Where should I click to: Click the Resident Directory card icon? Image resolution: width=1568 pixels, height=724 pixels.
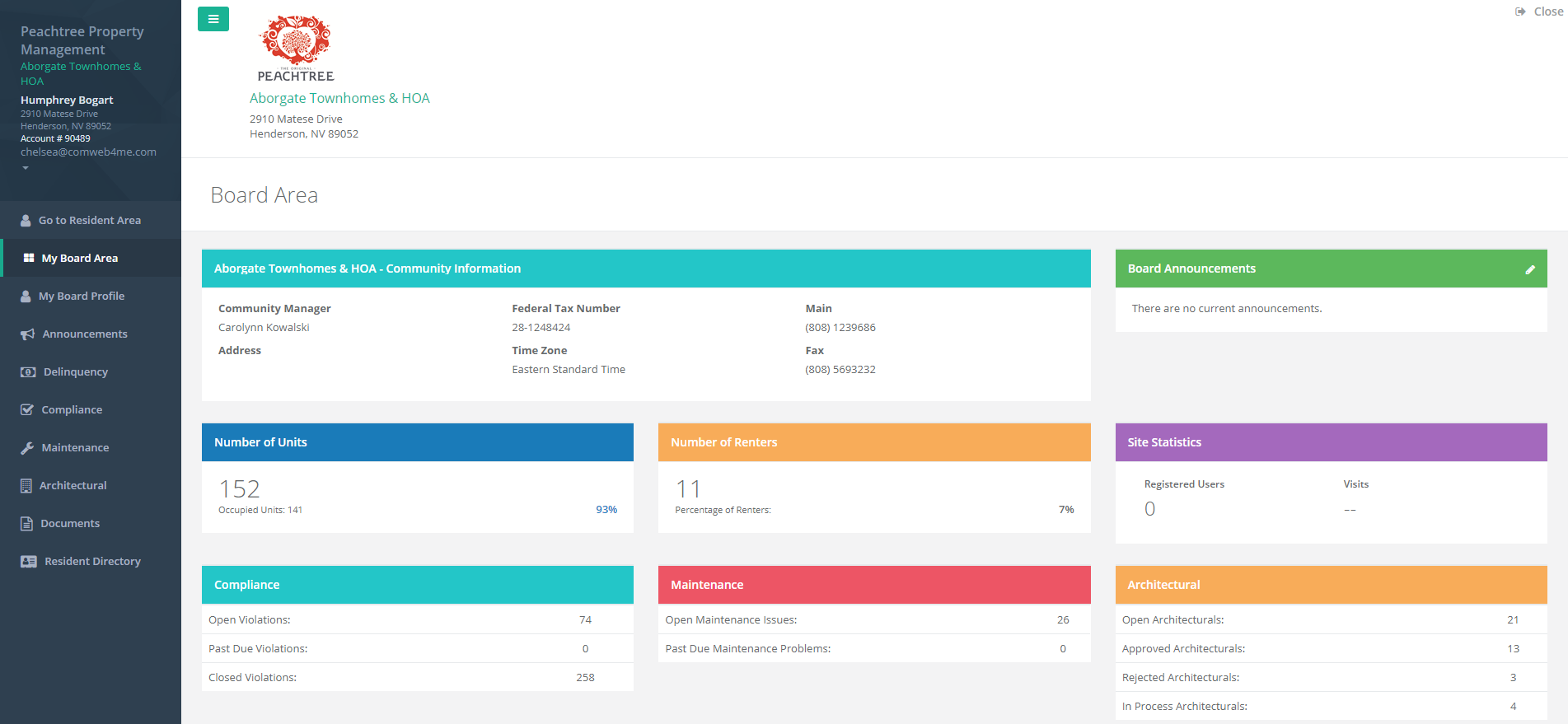coord(28,562)
